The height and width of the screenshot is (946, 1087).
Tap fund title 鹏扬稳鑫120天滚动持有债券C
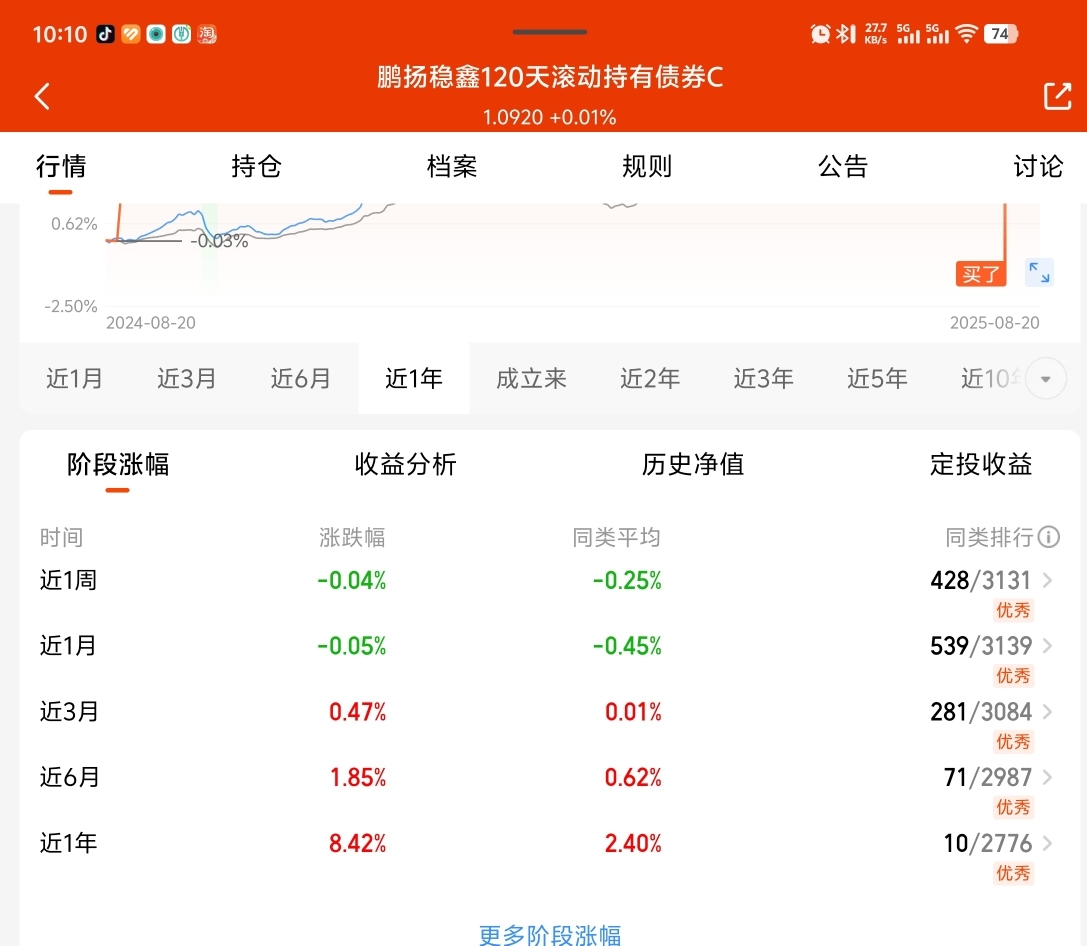[550, 77]
